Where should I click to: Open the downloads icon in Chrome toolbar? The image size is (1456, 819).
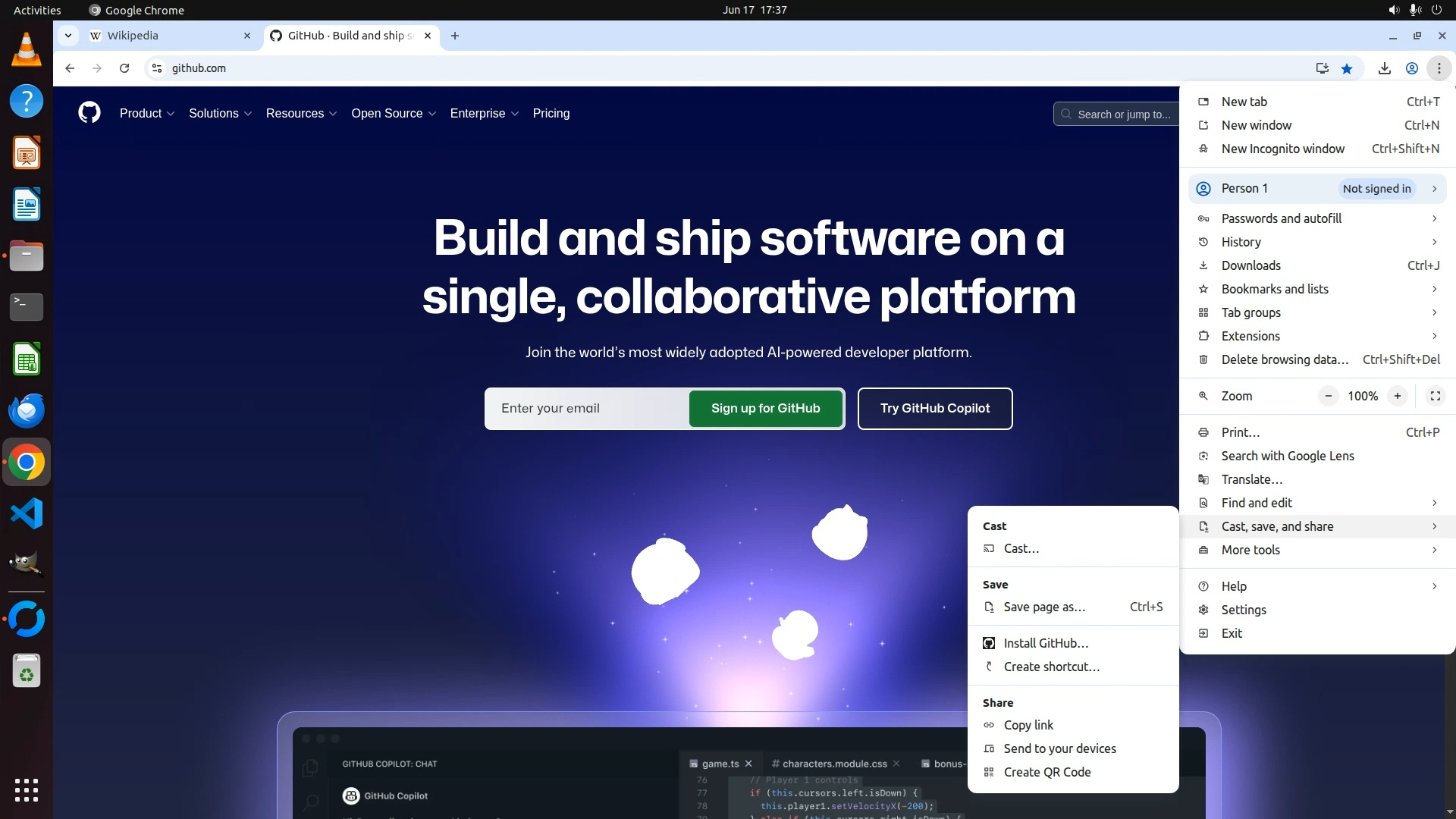1384,68
